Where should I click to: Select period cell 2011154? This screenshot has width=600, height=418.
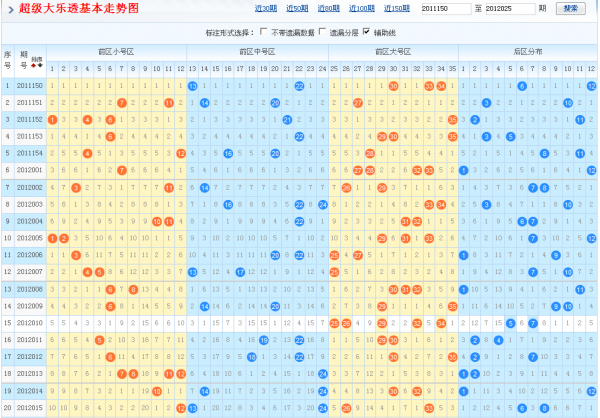click(x=30, y=153)
